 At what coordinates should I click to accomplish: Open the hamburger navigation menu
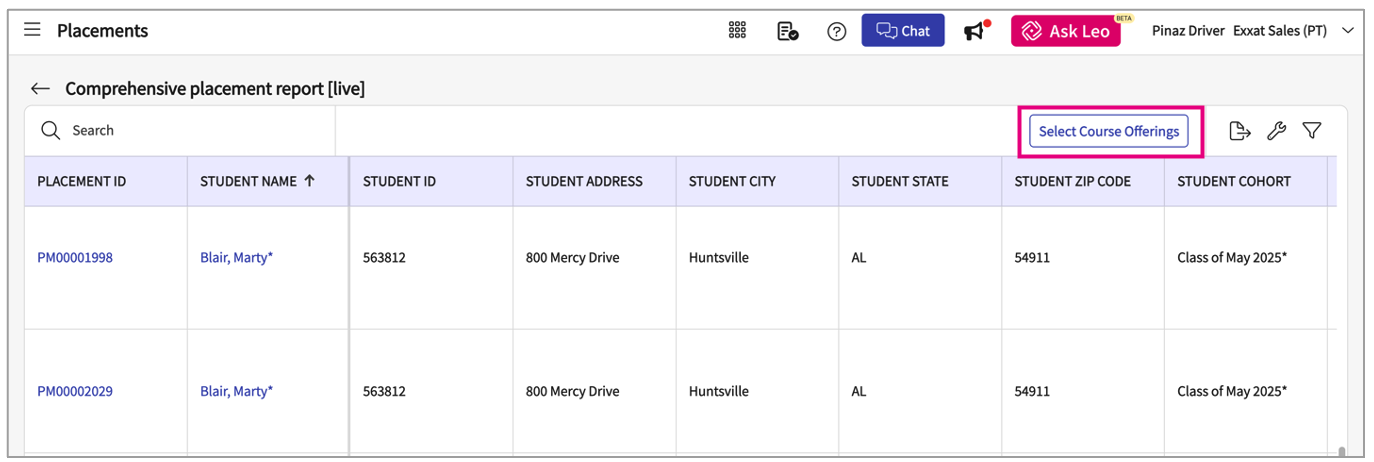click(x=32, y=30)
